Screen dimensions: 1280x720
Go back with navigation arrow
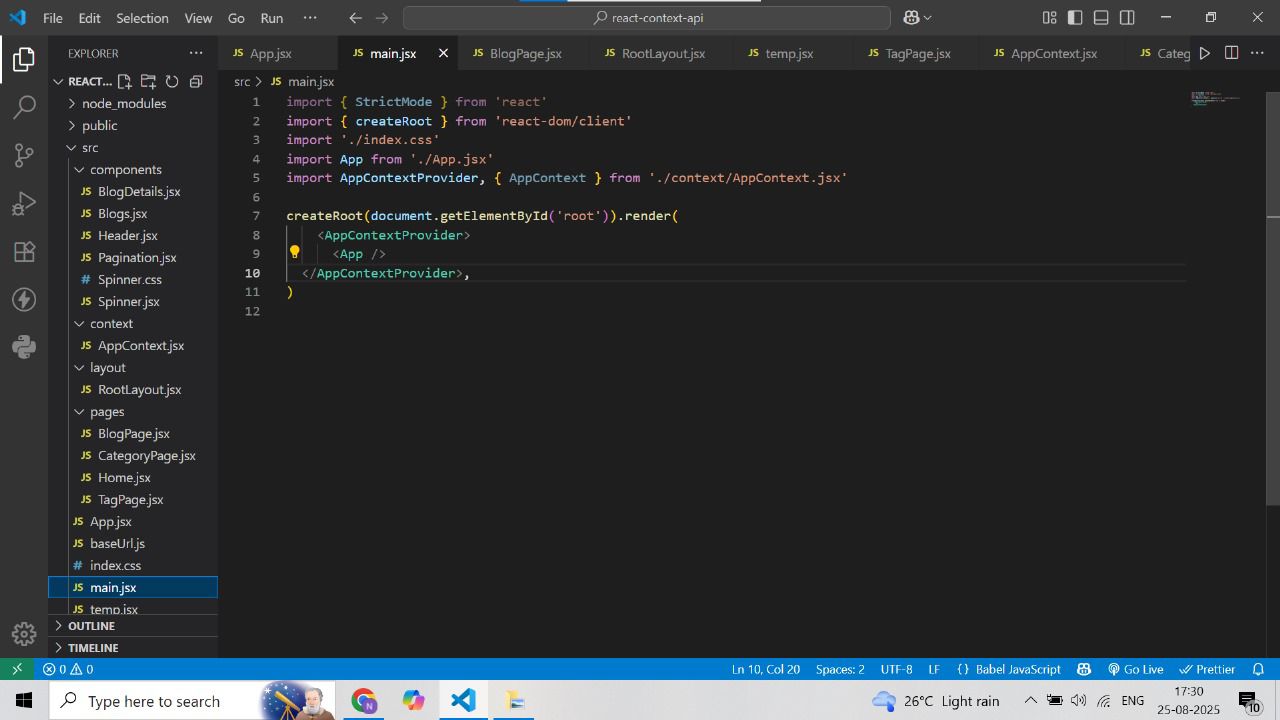point(356,18)
